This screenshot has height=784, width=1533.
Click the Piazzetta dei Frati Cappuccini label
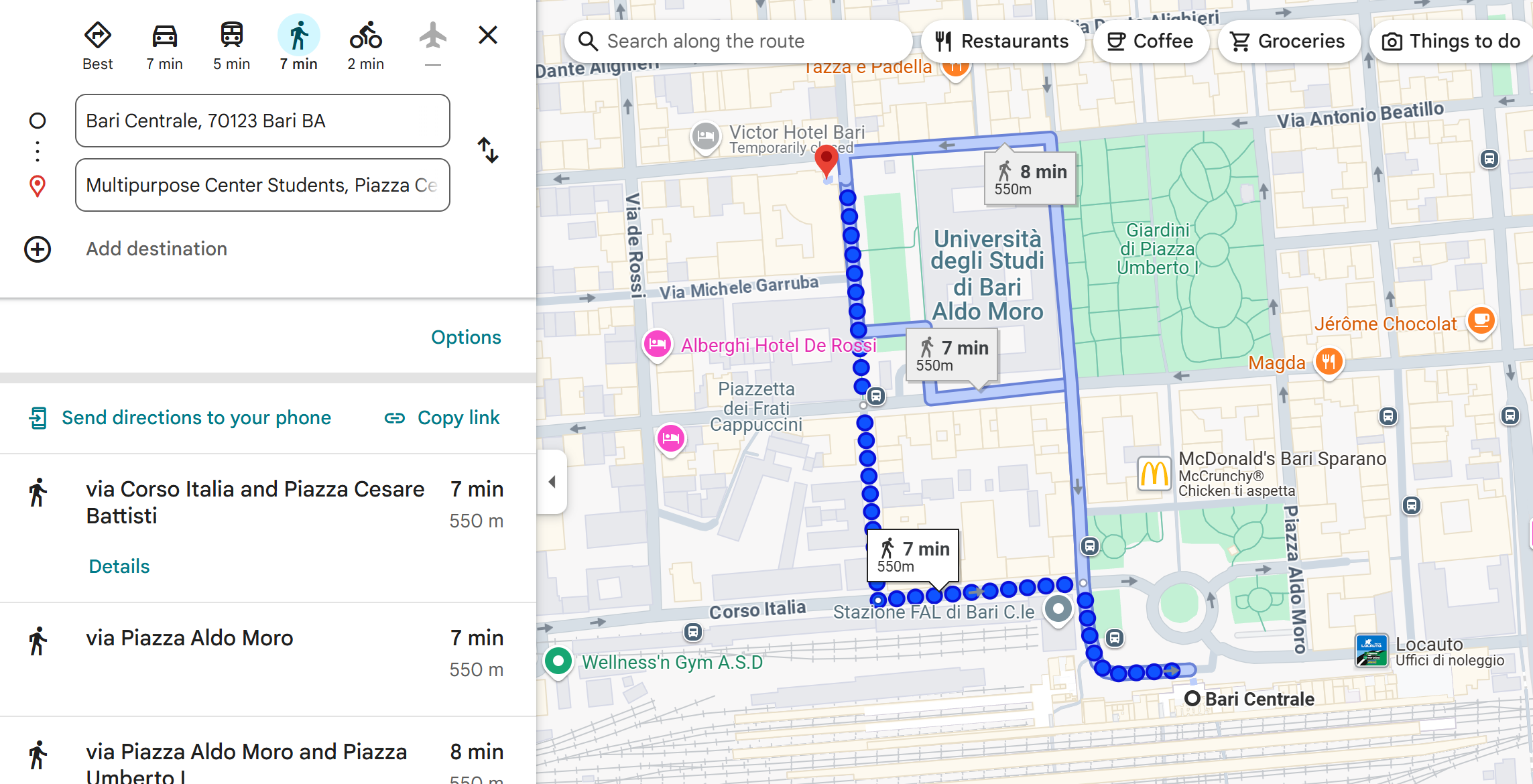(756, 407)
